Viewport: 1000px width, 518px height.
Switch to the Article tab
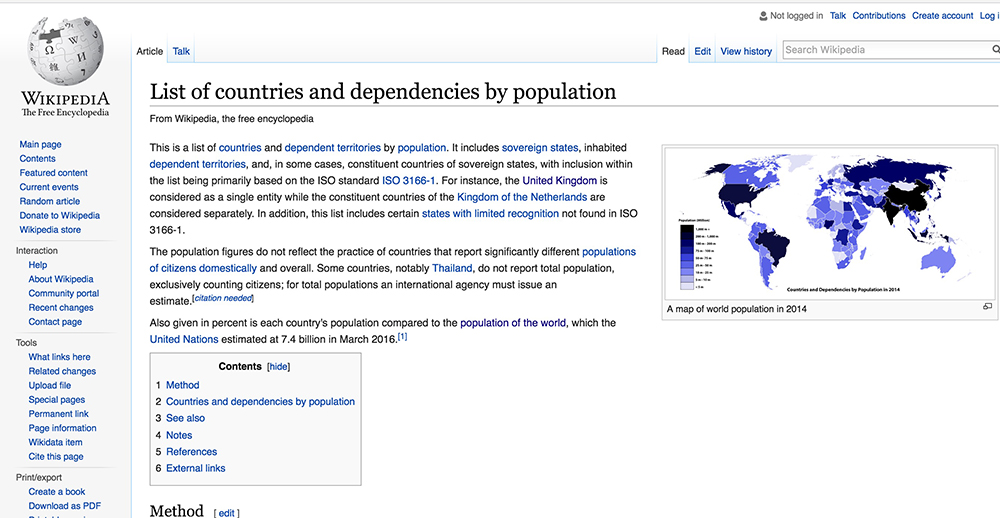(x=150, y=52)
